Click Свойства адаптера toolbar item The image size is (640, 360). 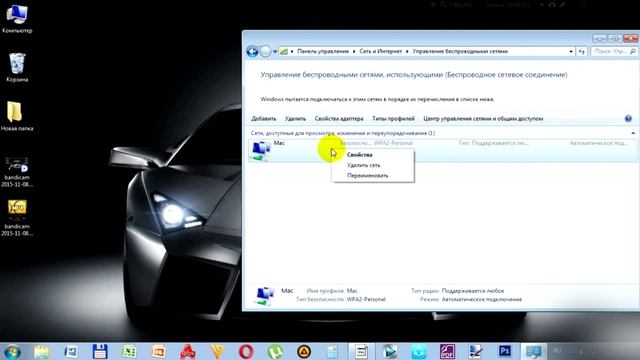tap(339, 119)
